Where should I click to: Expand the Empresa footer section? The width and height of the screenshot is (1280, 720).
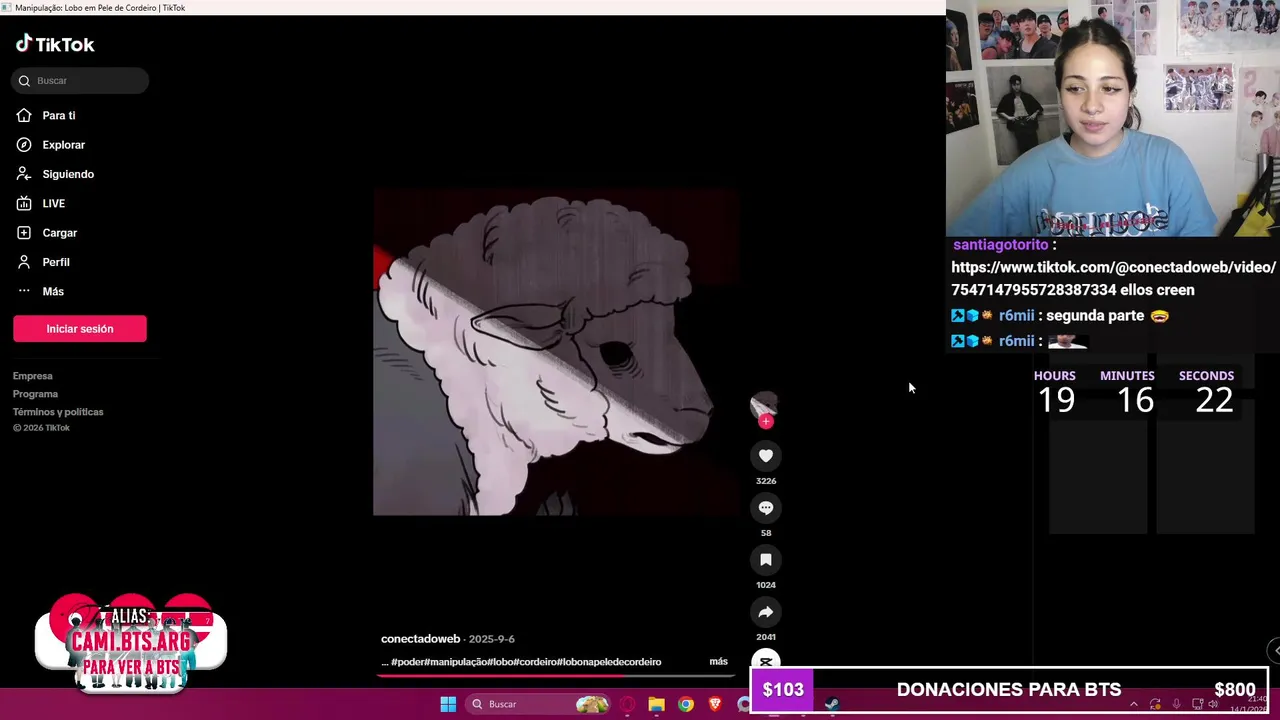(x=33, y=376)
